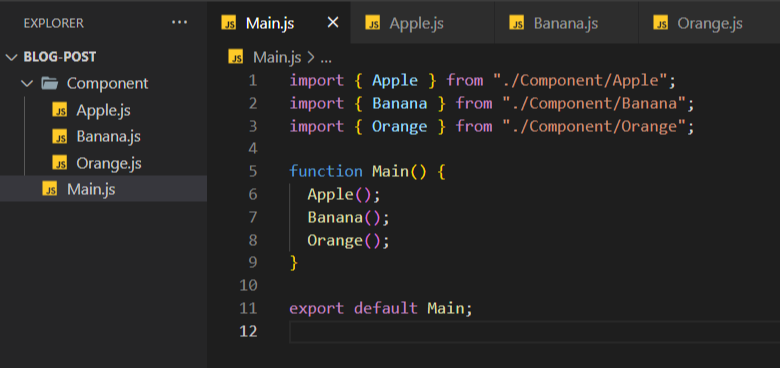Click the JS icon beside Banana.js in Explorer
Viewport: 780px width, 368px height.
(60, 136)
